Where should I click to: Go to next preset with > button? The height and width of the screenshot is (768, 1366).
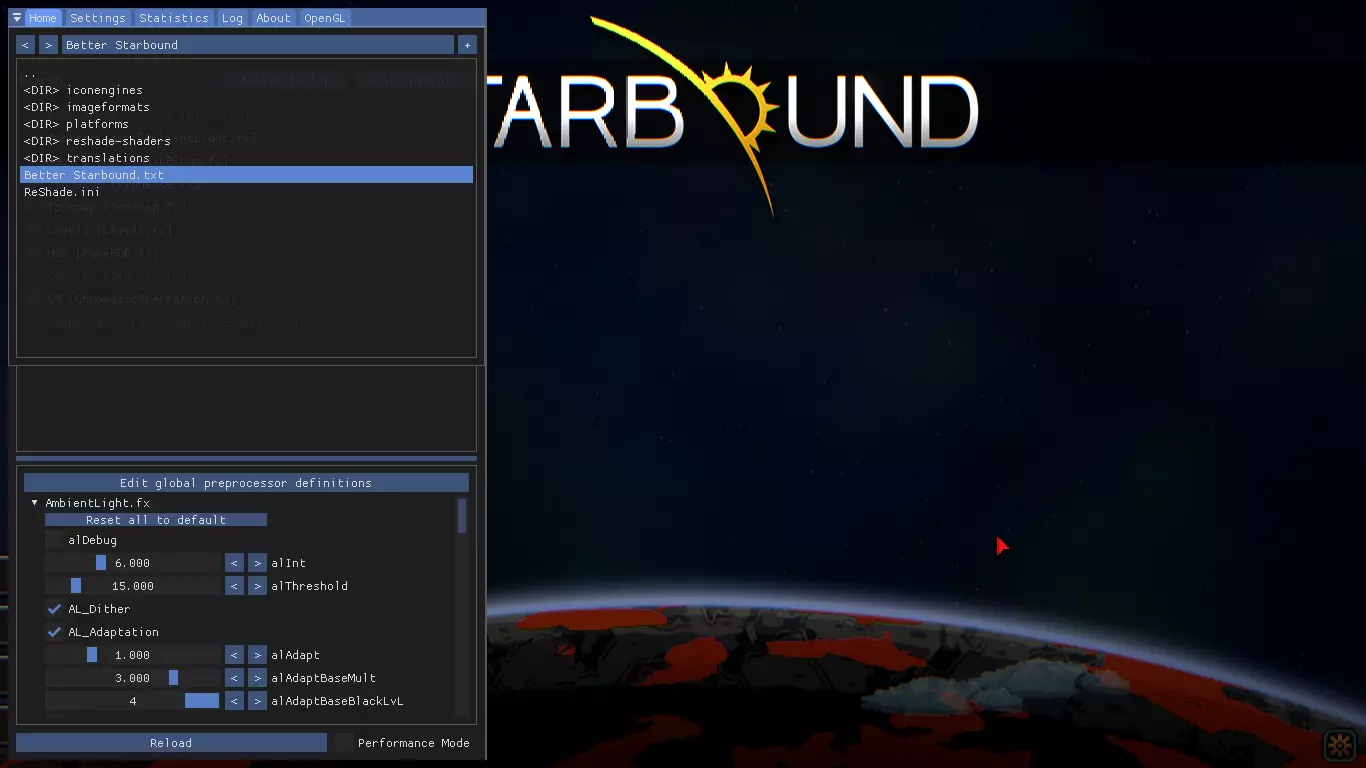[49, 45]
